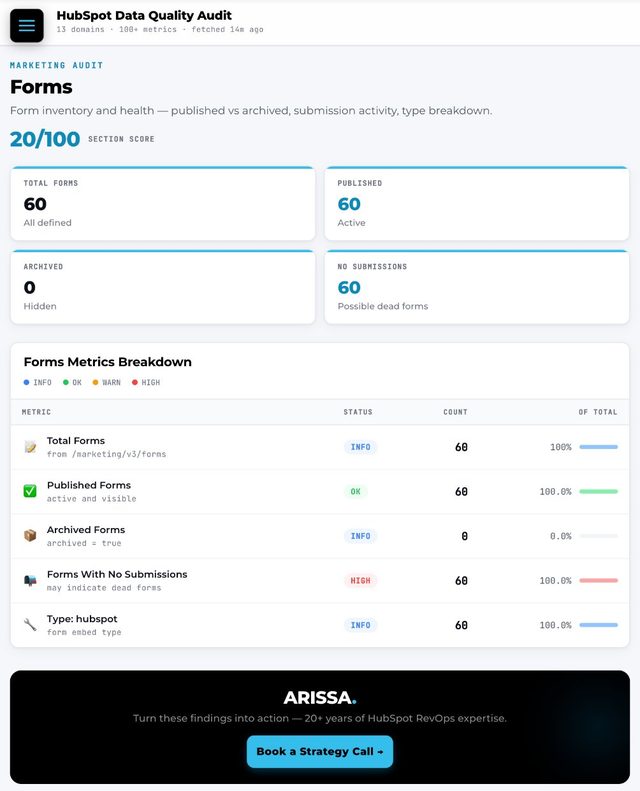Click the orange WARN legend dot

[95, 382]
